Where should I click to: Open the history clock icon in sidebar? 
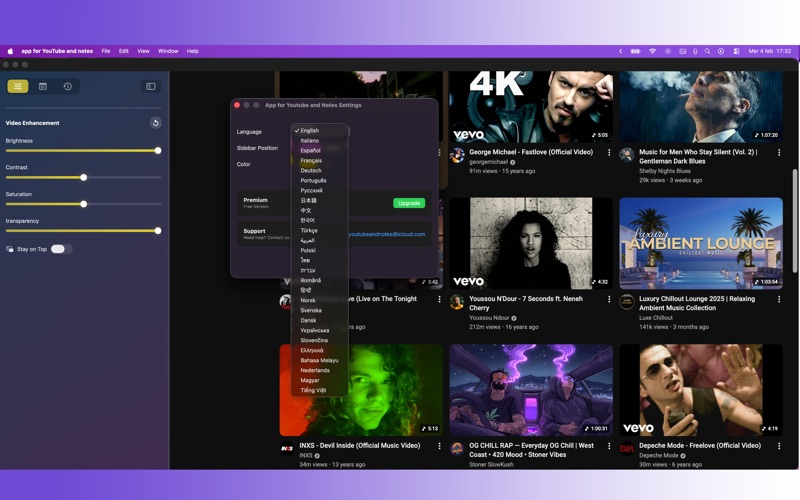67,86
